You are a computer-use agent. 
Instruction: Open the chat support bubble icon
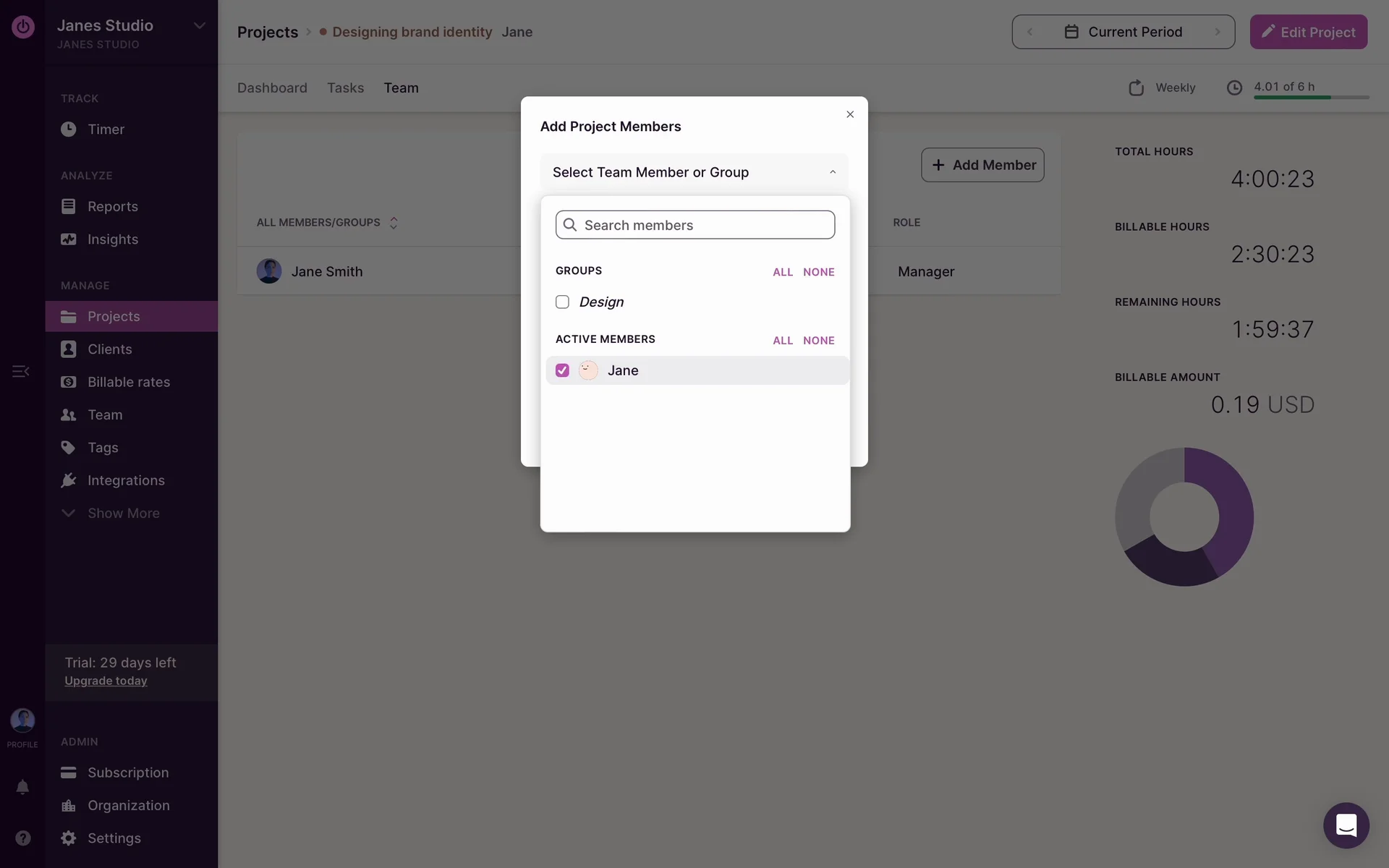click(x=1346, y=825)
